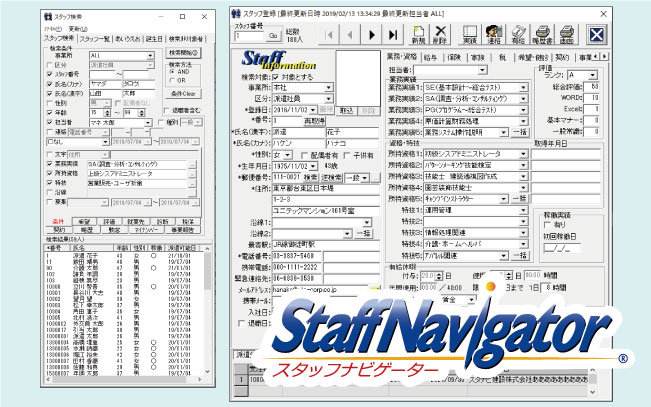Open 事業所 本社 dropdown in registration form
Screen dimensions: 651x407
pos(328,88)
